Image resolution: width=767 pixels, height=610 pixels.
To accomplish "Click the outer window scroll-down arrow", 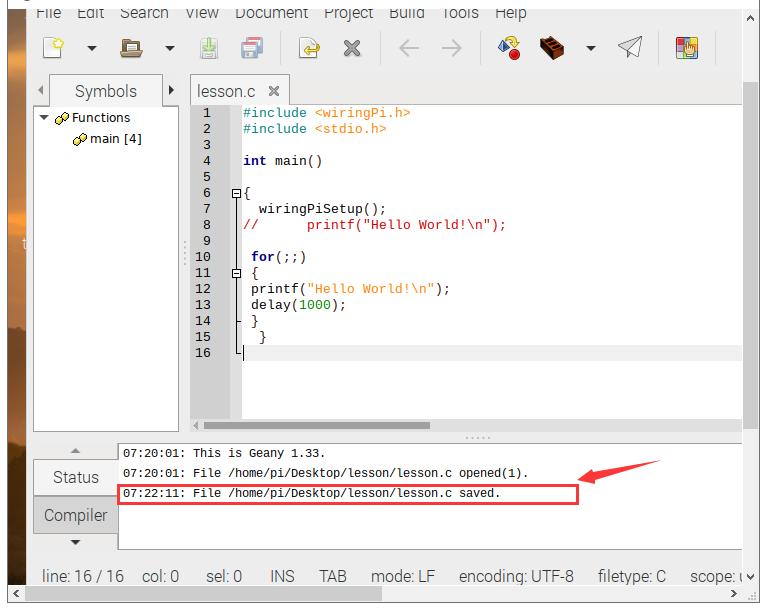I will (750, 577).
